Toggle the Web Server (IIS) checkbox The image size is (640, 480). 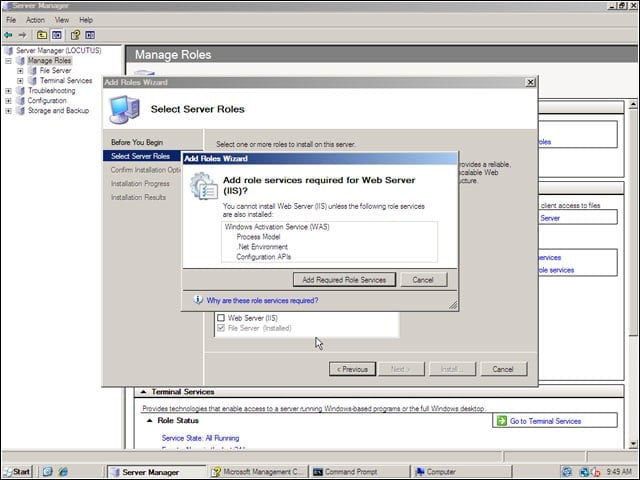(x=221, y=318)
